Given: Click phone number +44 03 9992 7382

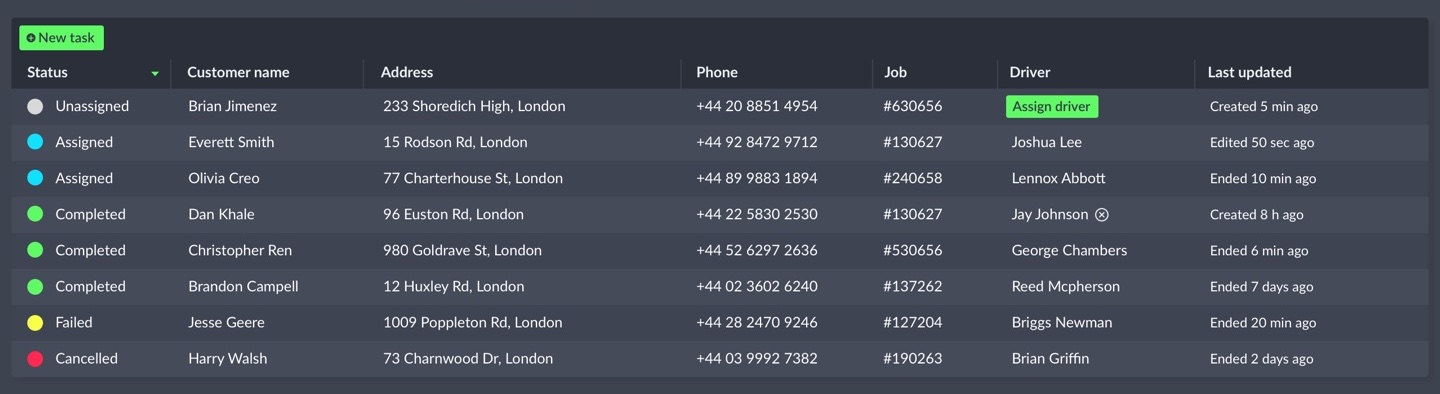Looking at the screenshot, I should (x=757, y=358).
